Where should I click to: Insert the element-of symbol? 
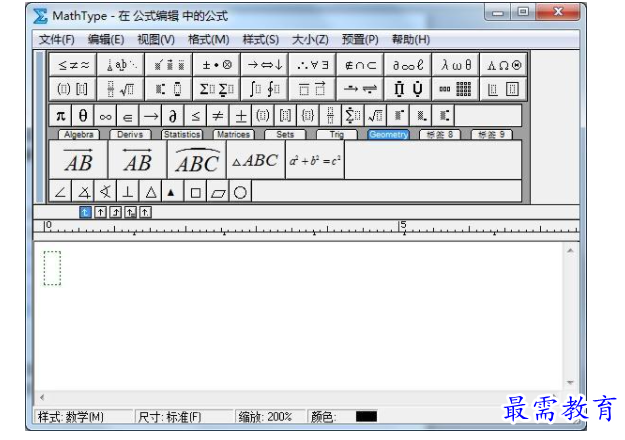point(128,116)
